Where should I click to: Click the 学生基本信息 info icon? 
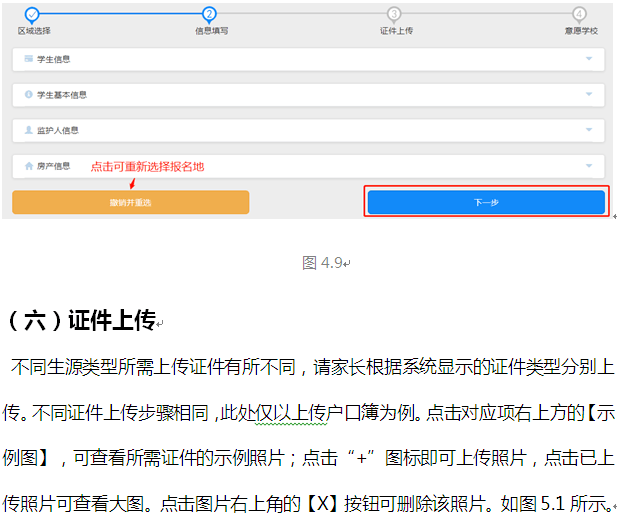[x=28, y=94]
